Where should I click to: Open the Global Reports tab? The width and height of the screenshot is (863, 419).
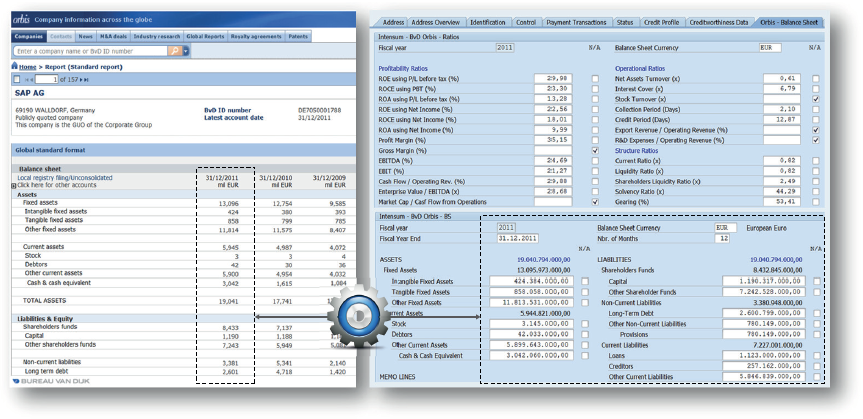[205, 36]
